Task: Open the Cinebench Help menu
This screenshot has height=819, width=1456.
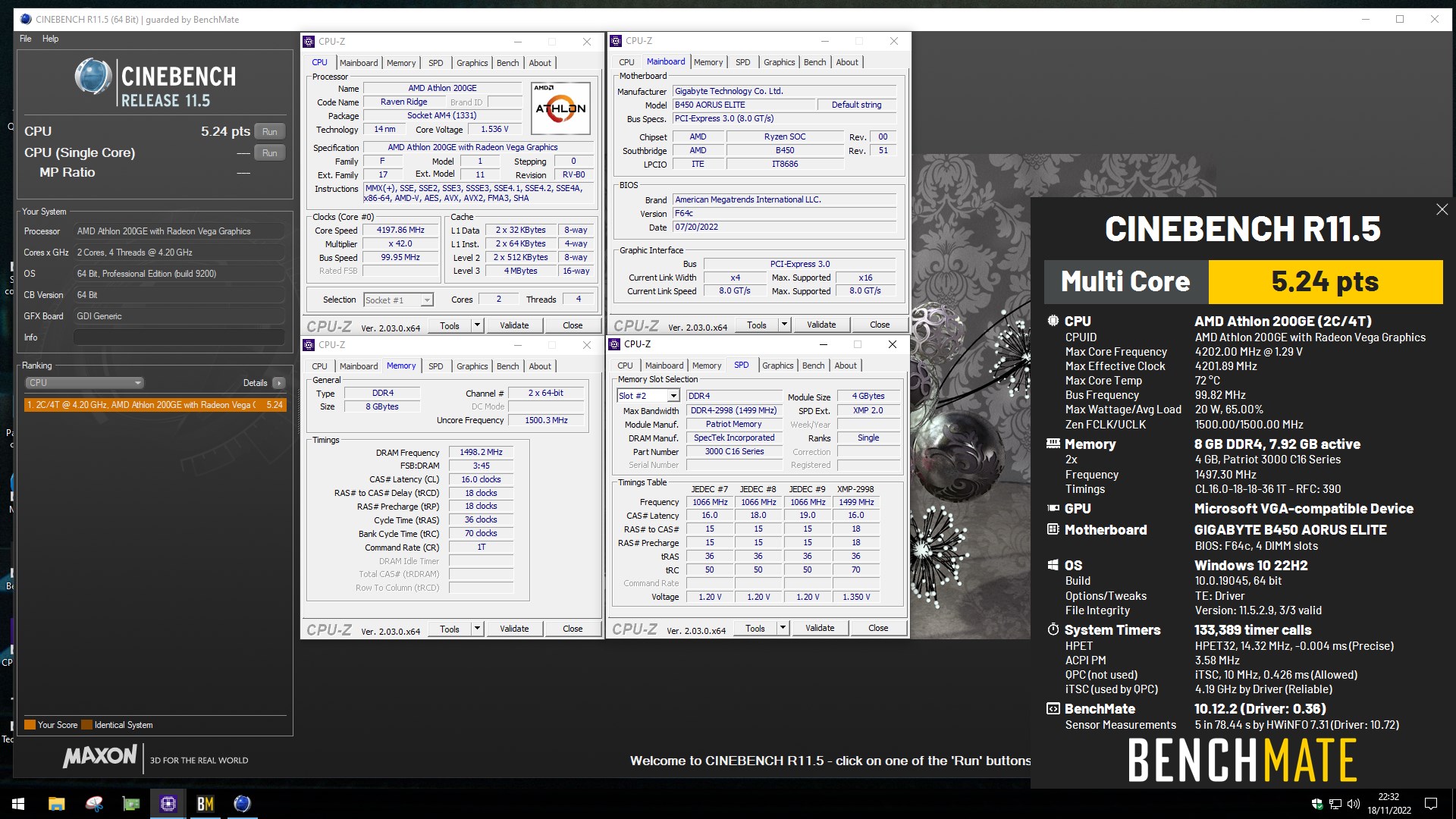Action: coord(50,39)
